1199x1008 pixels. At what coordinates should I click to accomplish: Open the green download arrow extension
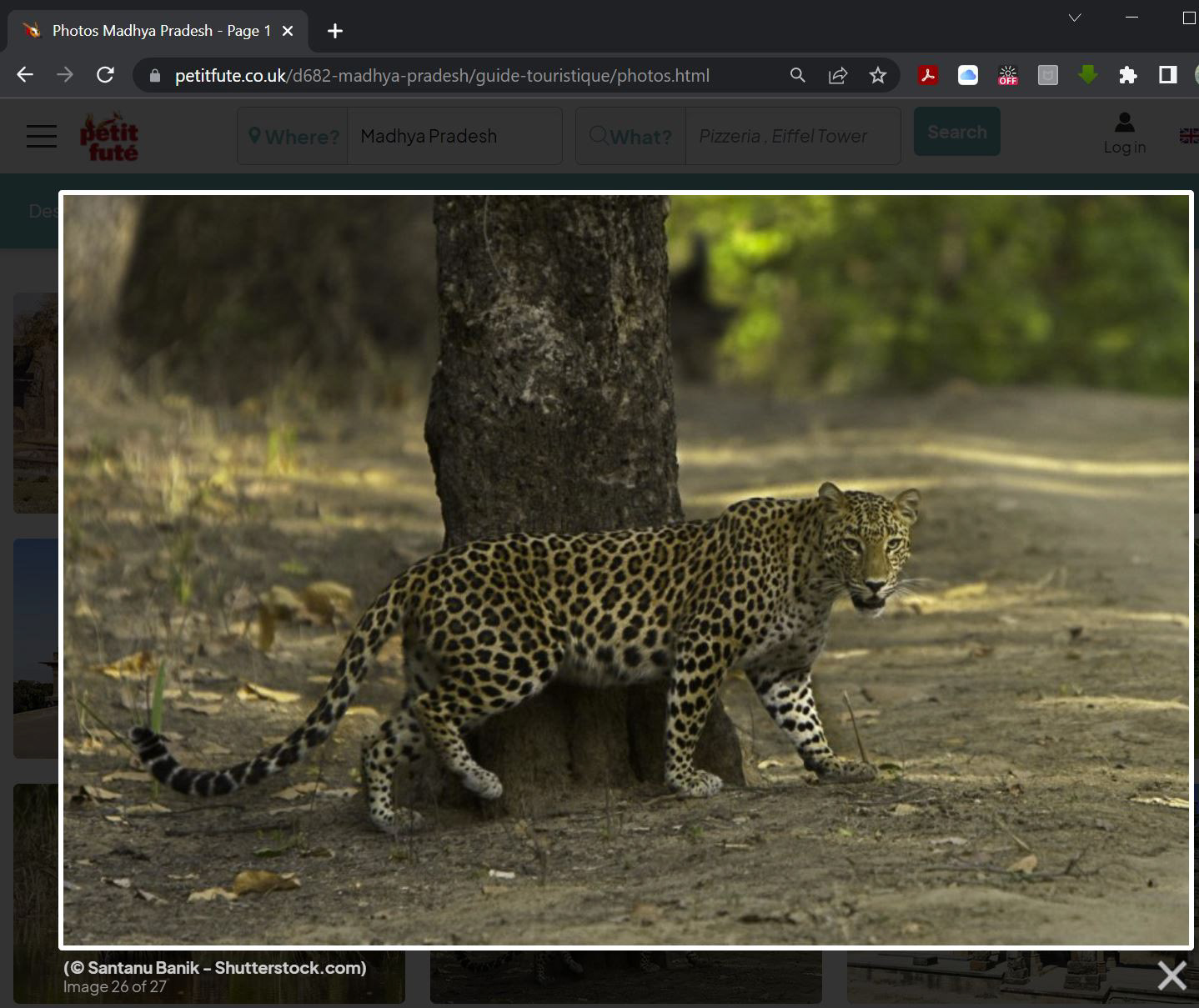point(1088,76)
